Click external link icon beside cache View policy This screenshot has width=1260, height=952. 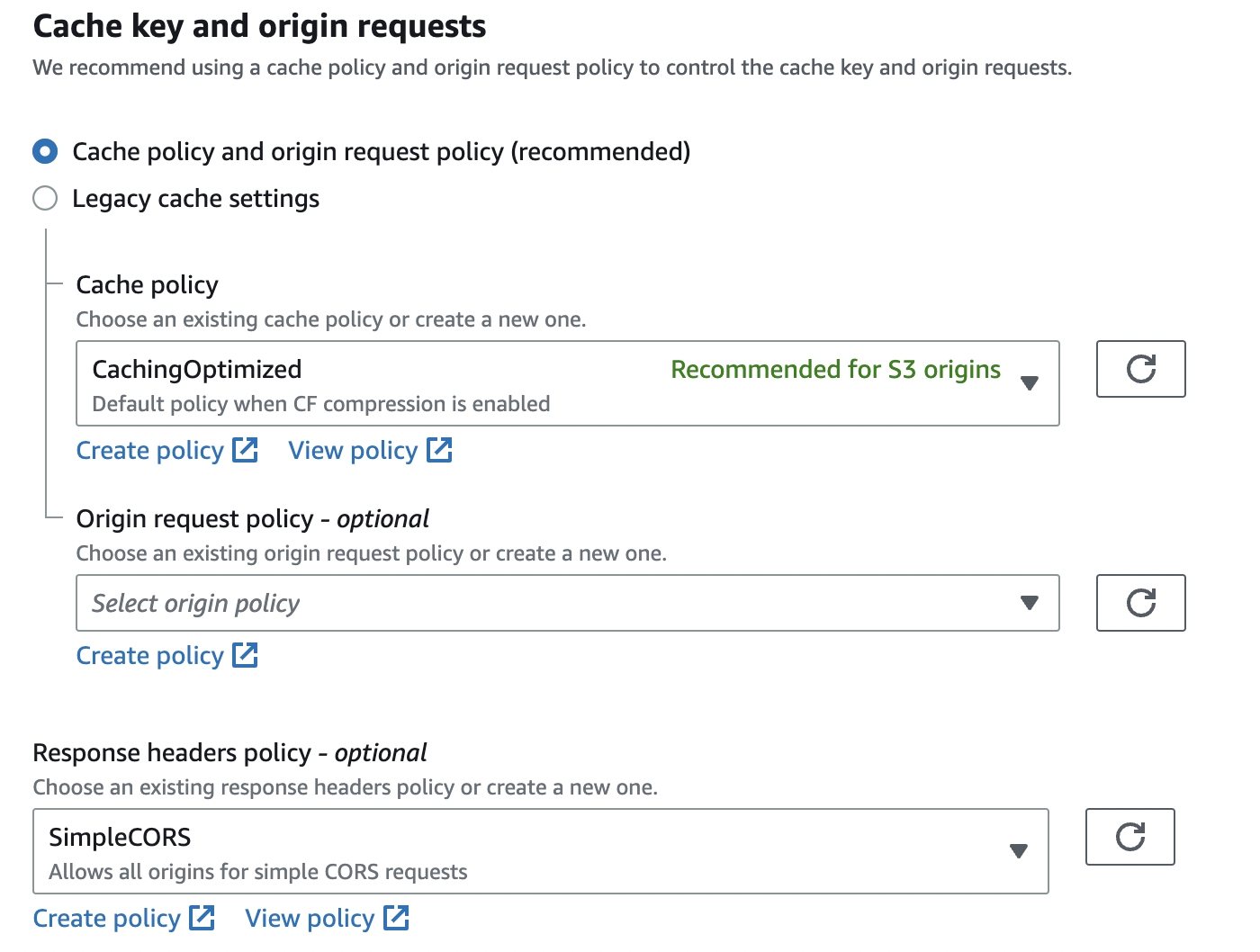pyautogui.click(x=439, y=450)
